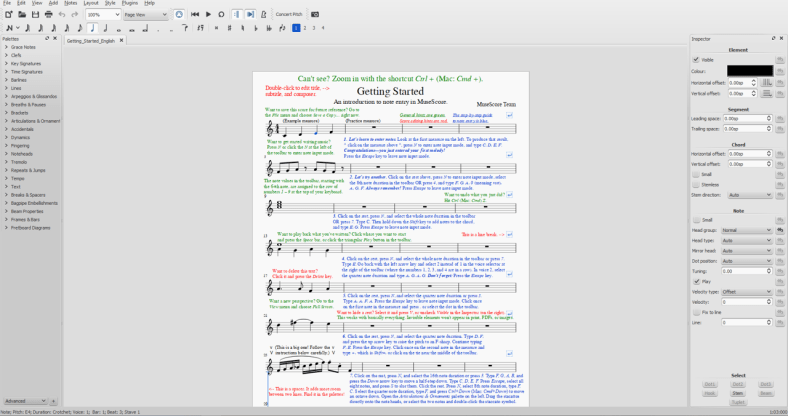Viewport: 788px width, 416px height.
Task: Toggle the metronome icon
Action: pos(262,15)
